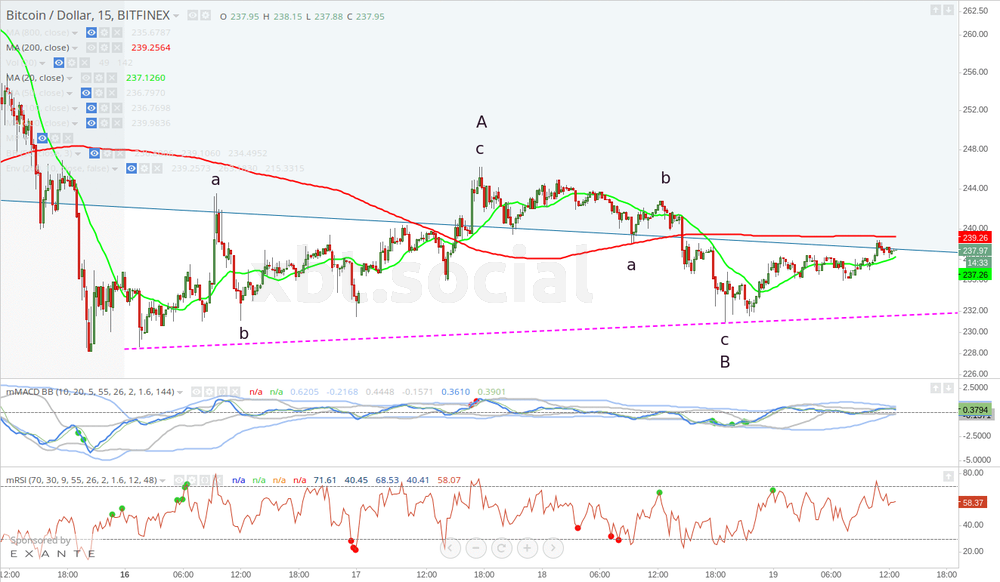Remove the MA (200, close) indicator with X
Image resolution: width=1000 pixels, height=582 pixels.
117,47
